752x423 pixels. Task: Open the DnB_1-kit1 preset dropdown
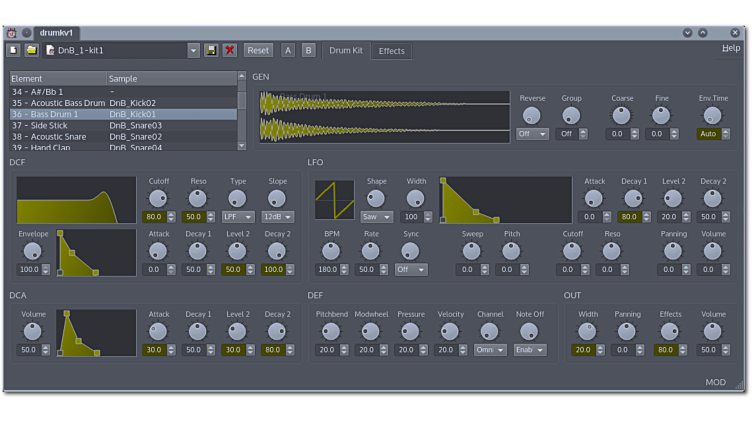(193, 50)
